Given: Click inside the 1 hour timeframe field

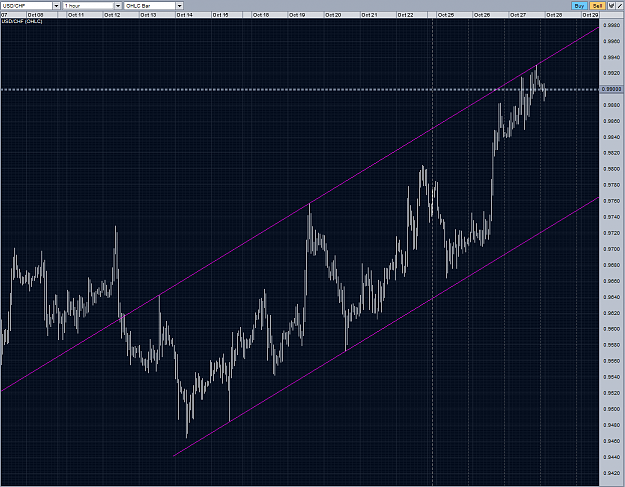Looking at the screenshot, I should 88,6.
